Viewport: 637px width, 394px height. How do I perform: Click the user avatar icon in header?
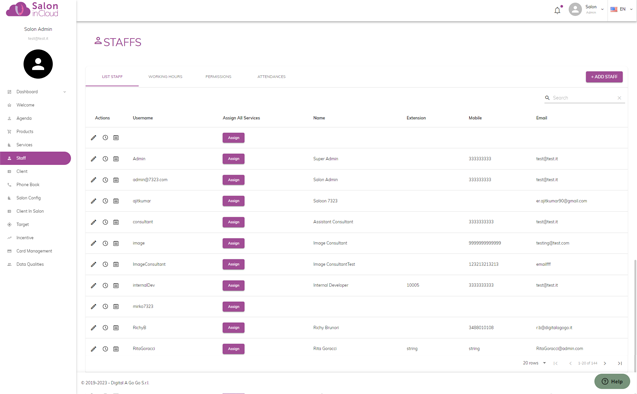coord(575,9)
